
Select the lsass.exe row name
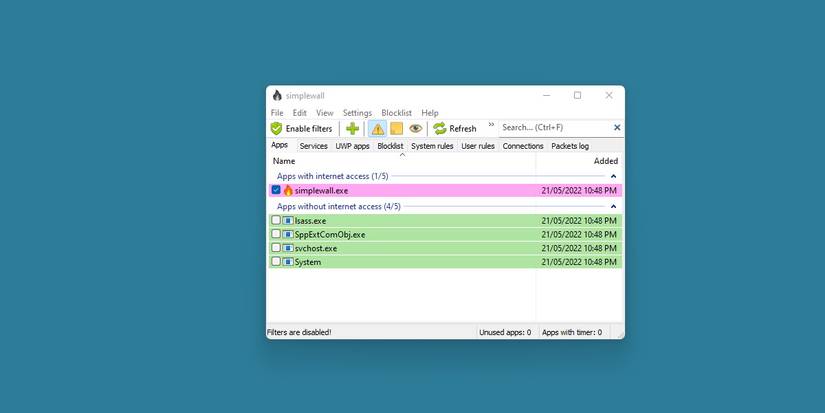(310, 221)
